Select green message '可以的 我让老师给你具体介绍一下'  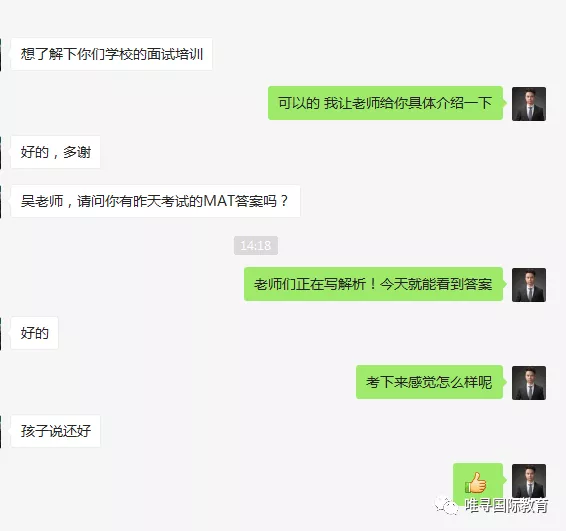click(x=386, y=103)
